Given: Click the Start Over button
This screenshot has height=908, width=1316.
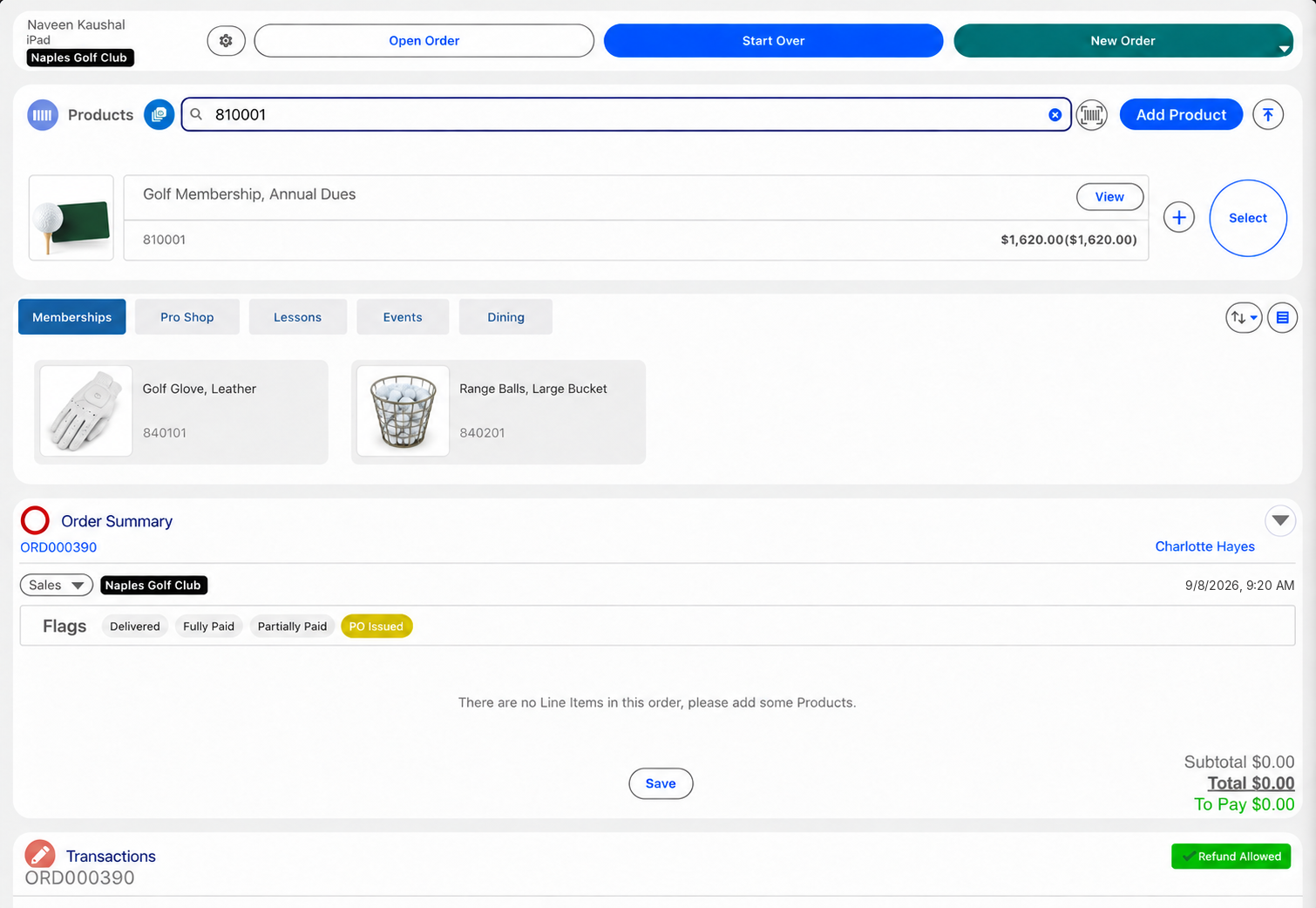Looking at the screenshot, I should point(774,41).
